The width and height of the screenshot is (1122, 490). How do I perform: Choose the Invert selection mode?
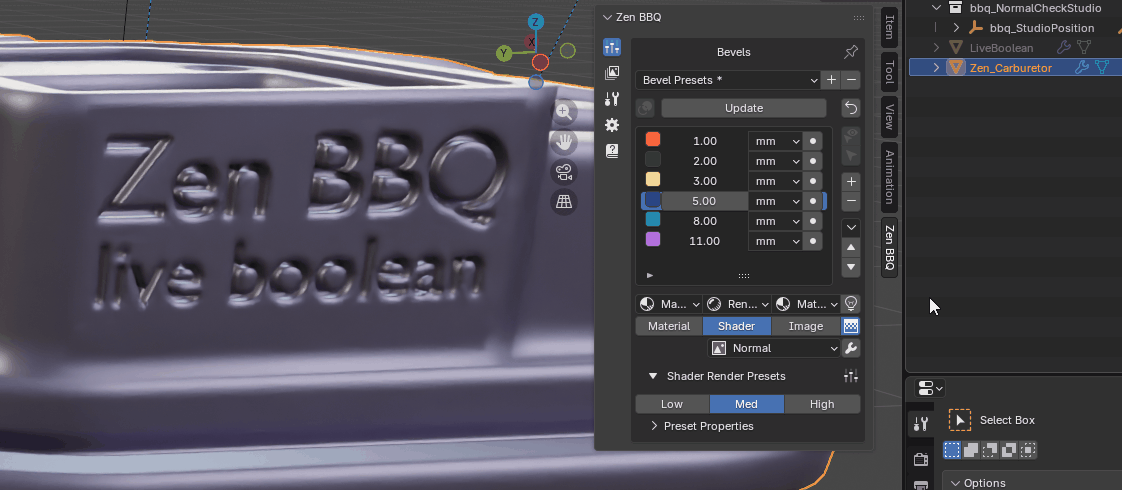coord(1009,450)
